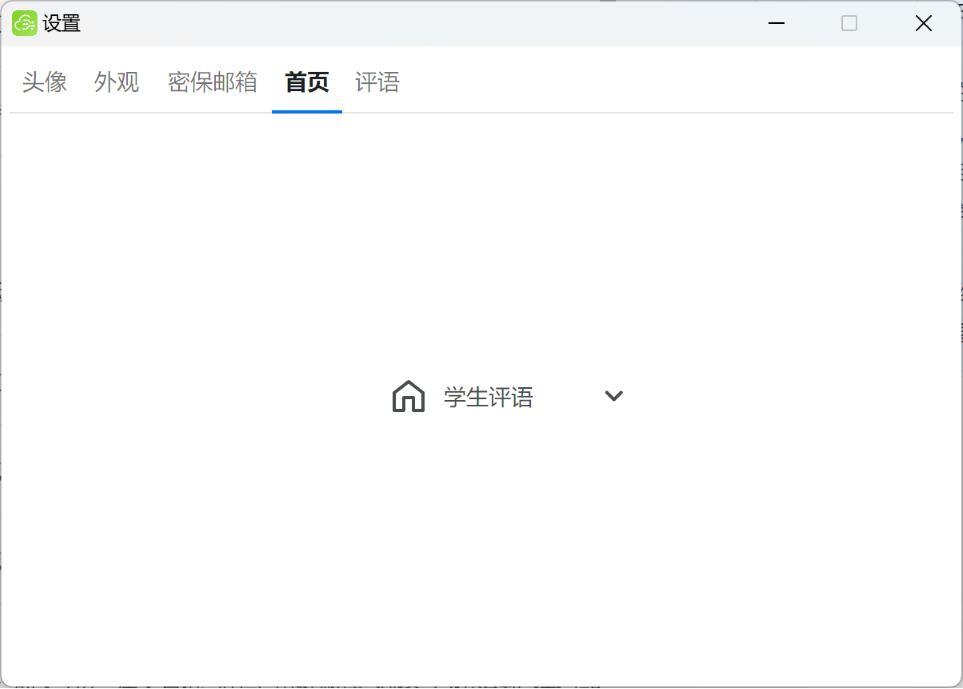Click the house icon beside 学生评语

[408, 397]
